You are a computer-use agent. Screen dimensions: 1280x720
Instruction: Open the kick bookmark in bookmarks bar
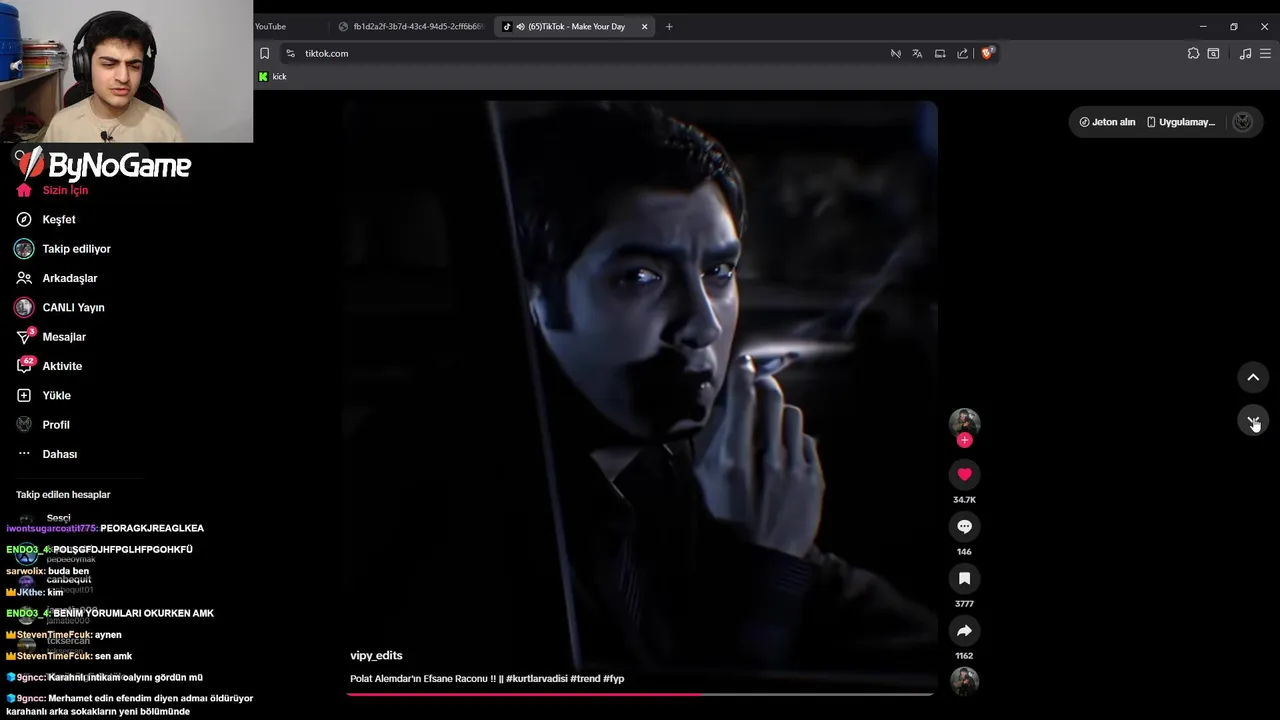(273, 77)
